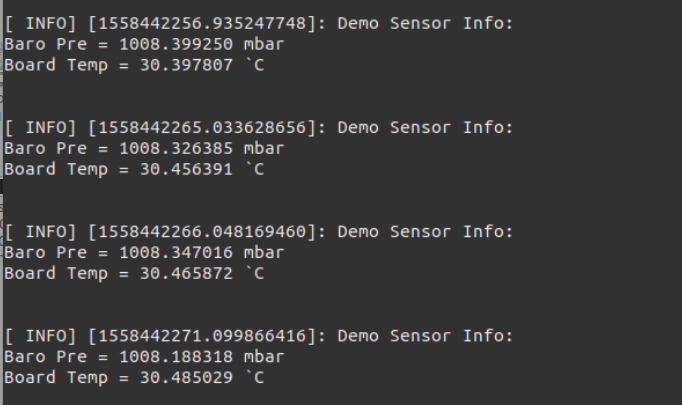Click the pressure reading 1008.326385
The image size is (682, 405).
(176, 148)
